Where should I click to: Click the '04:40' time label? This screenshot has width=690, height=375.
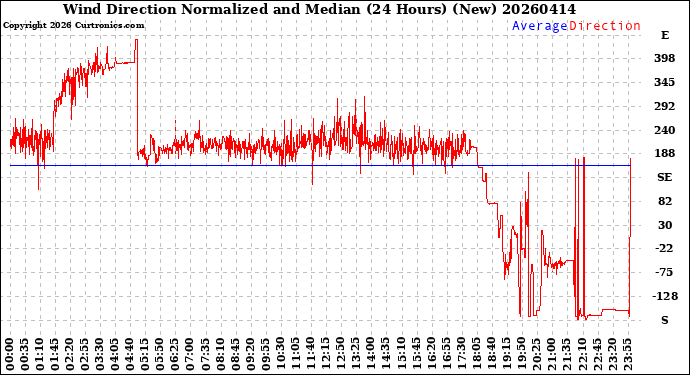[130, 355]
